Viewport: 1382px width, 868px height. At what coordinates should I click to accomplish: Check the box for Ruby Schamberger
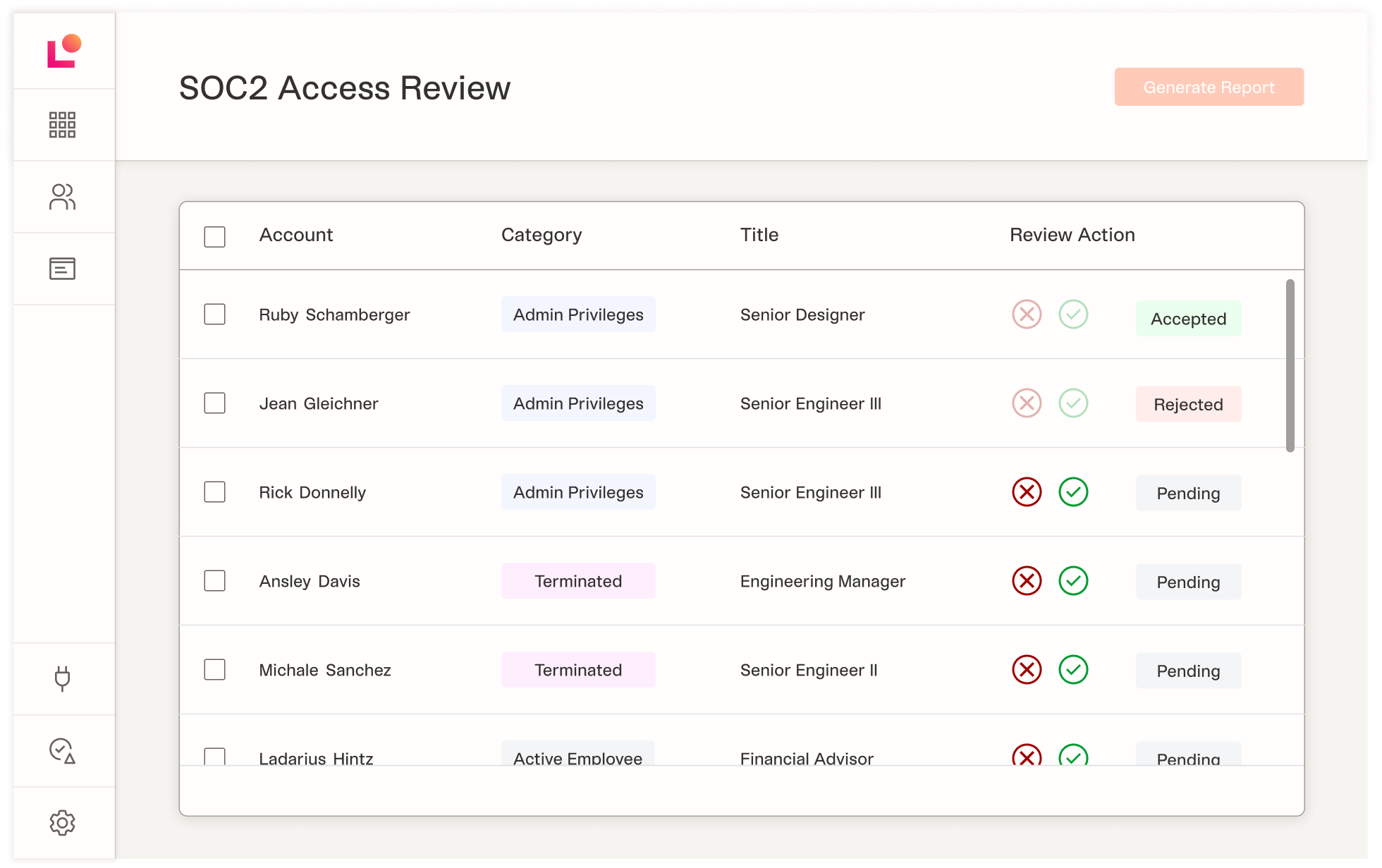(214, 314)
